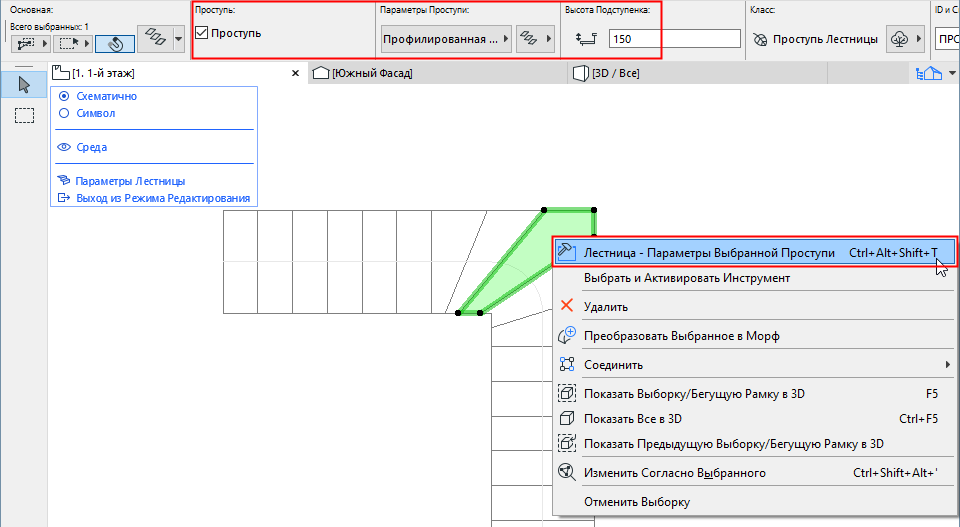Click the tab overview house icon
Viewport: 960px width, 527px height.
929,73
